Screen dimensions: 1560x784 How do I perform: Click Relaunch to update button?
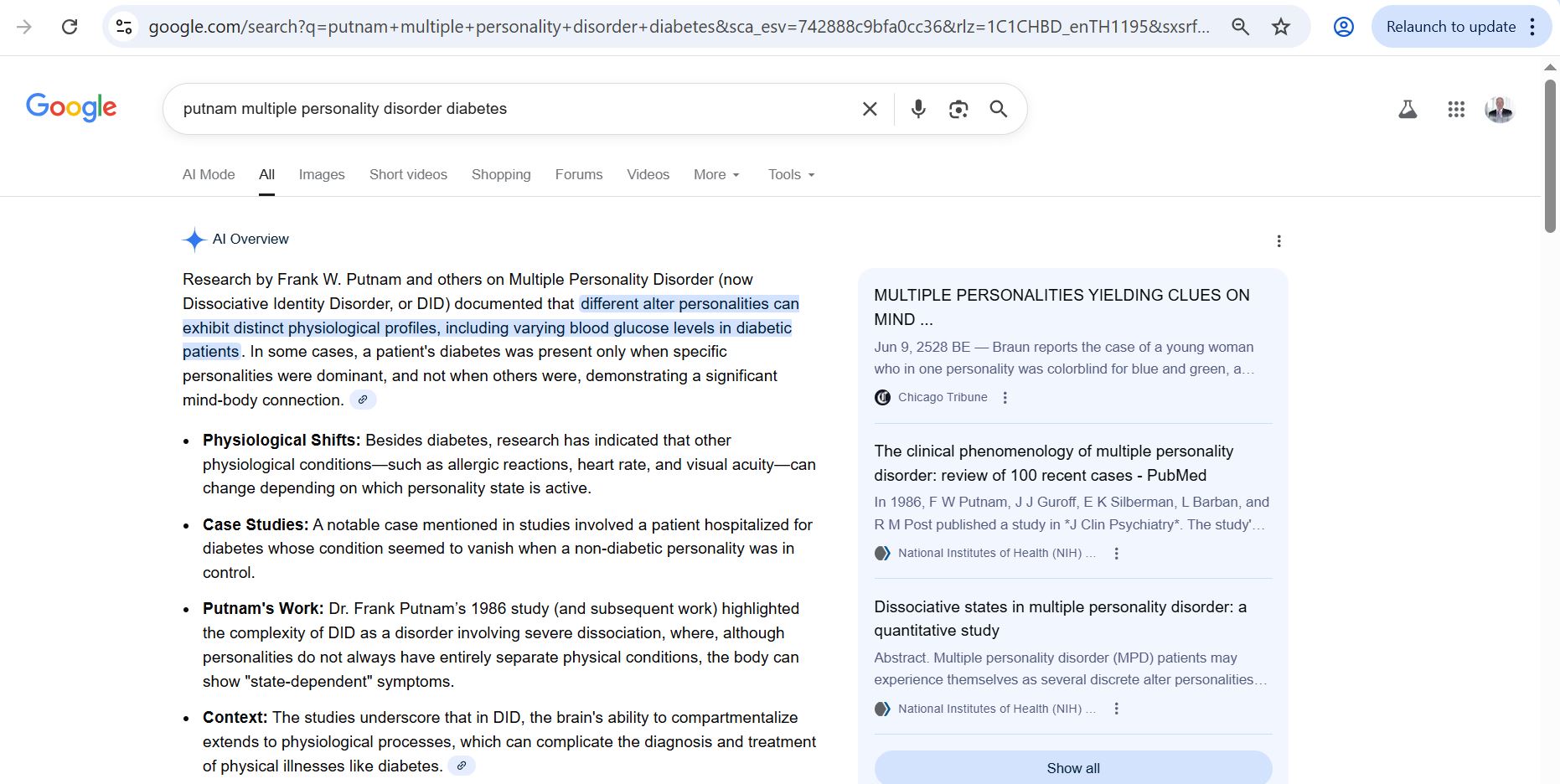1450,27
